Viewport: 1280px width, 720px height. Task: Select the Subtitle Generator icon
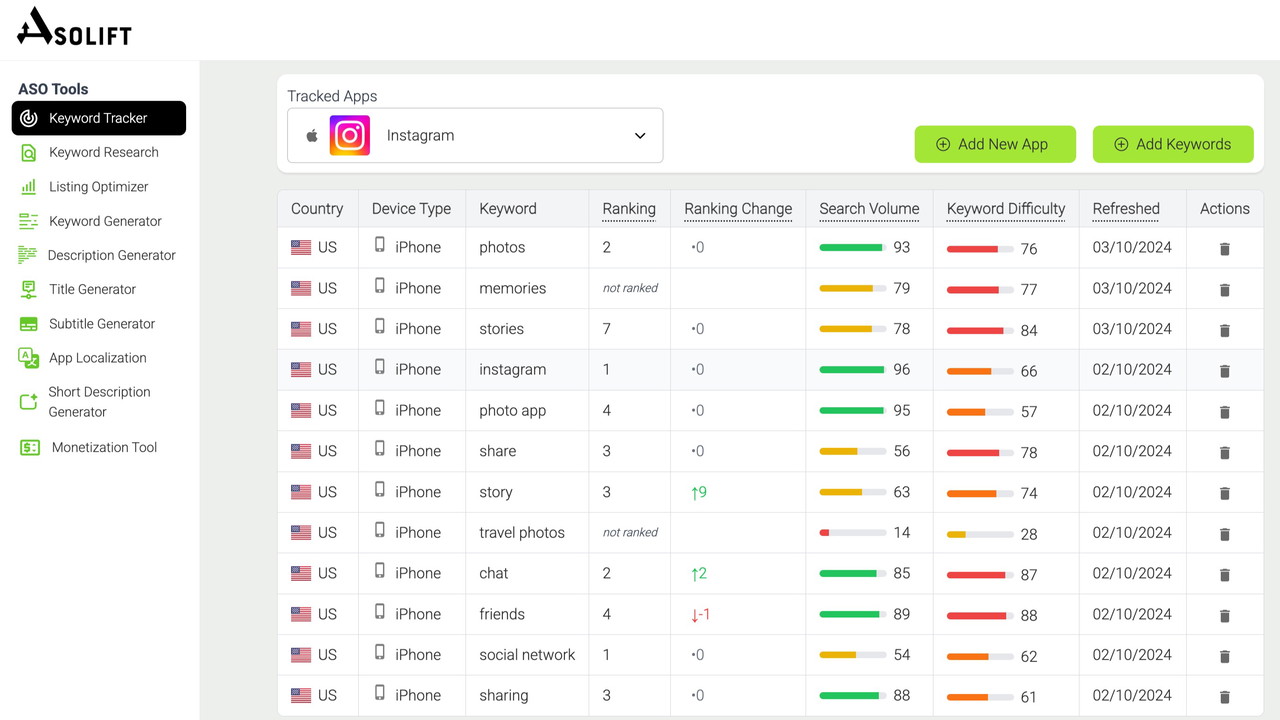(x=29, y=324)
